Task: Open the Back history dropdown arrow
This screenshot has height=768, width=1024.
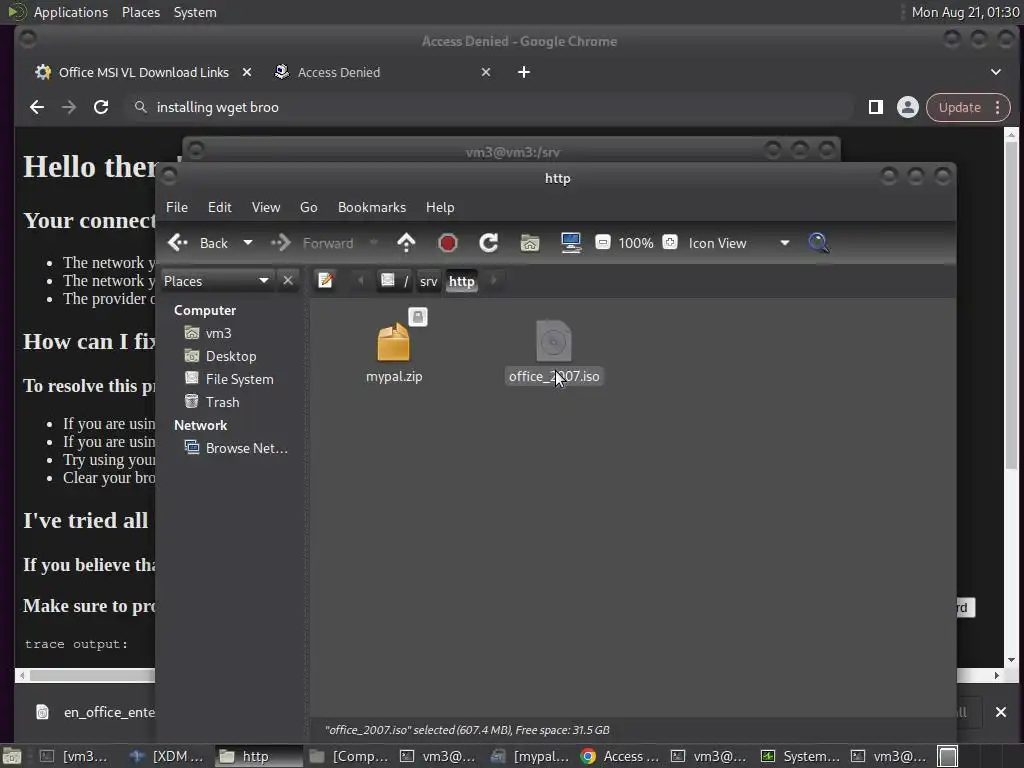Action: click(x=248, y=243)
